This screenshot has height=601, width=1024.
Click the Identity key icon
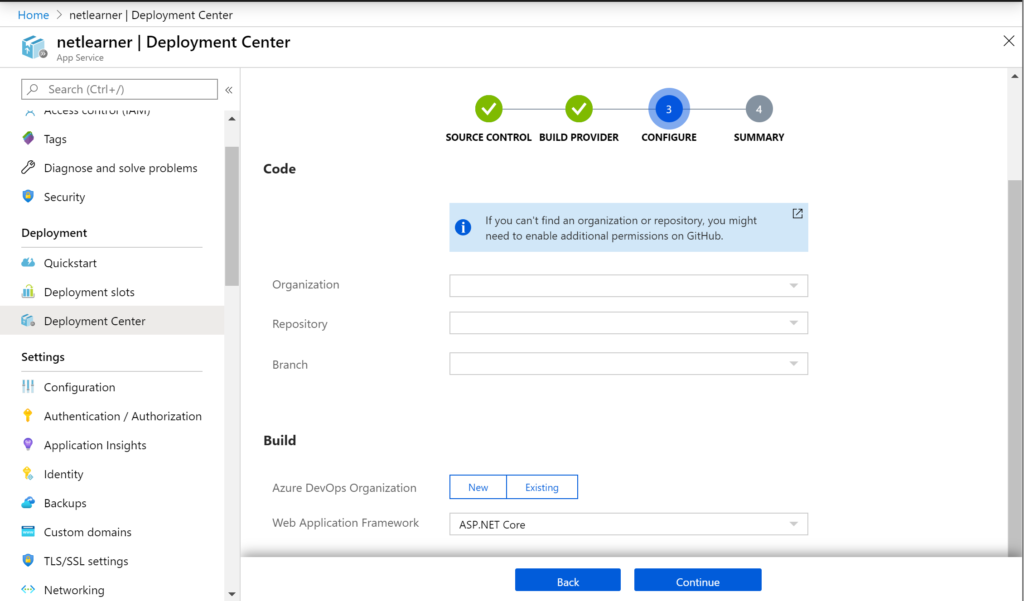(x=28, y=474)
